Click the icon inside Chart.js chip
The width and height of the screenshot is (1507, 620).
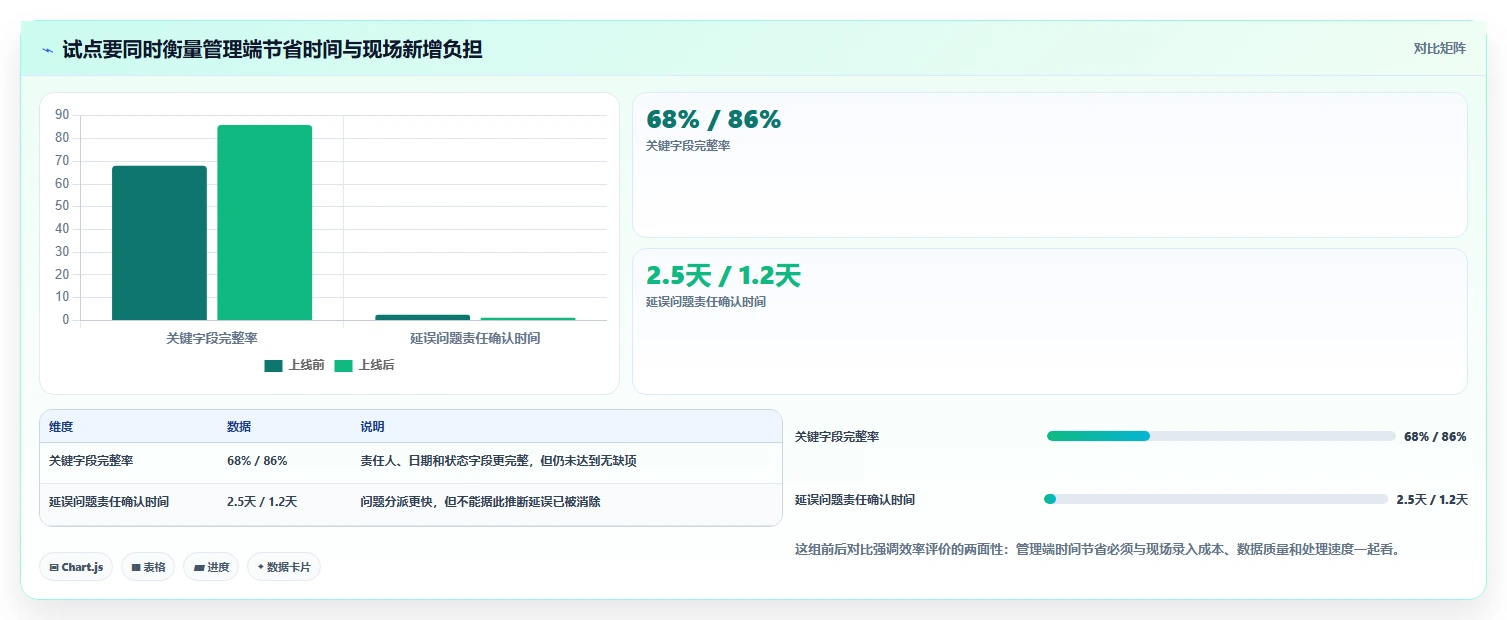click(x=54, y=567)
